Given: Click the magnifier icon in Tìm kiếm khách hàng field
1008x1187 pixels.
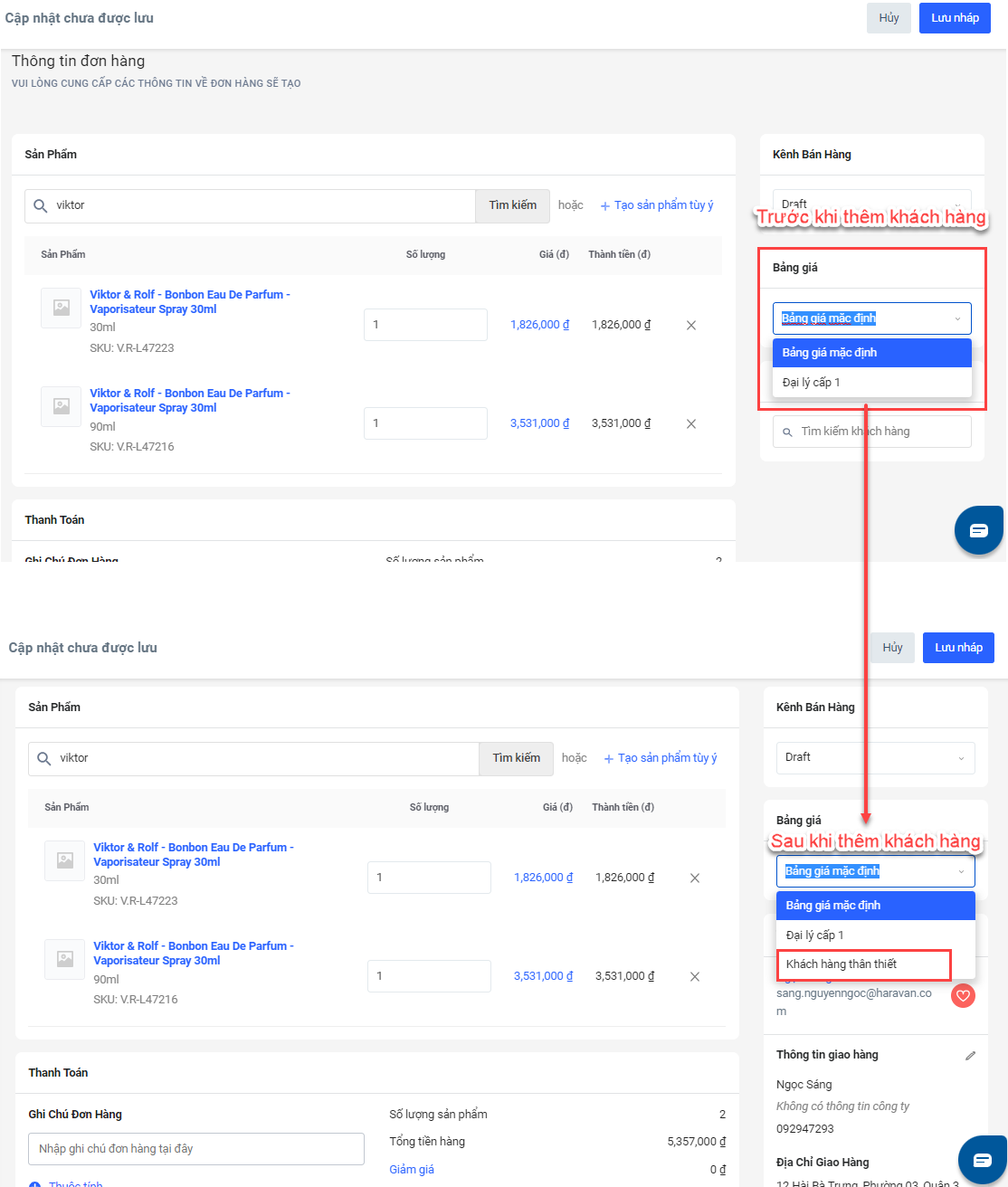Looking at the screenshot, I should (787, 432).
